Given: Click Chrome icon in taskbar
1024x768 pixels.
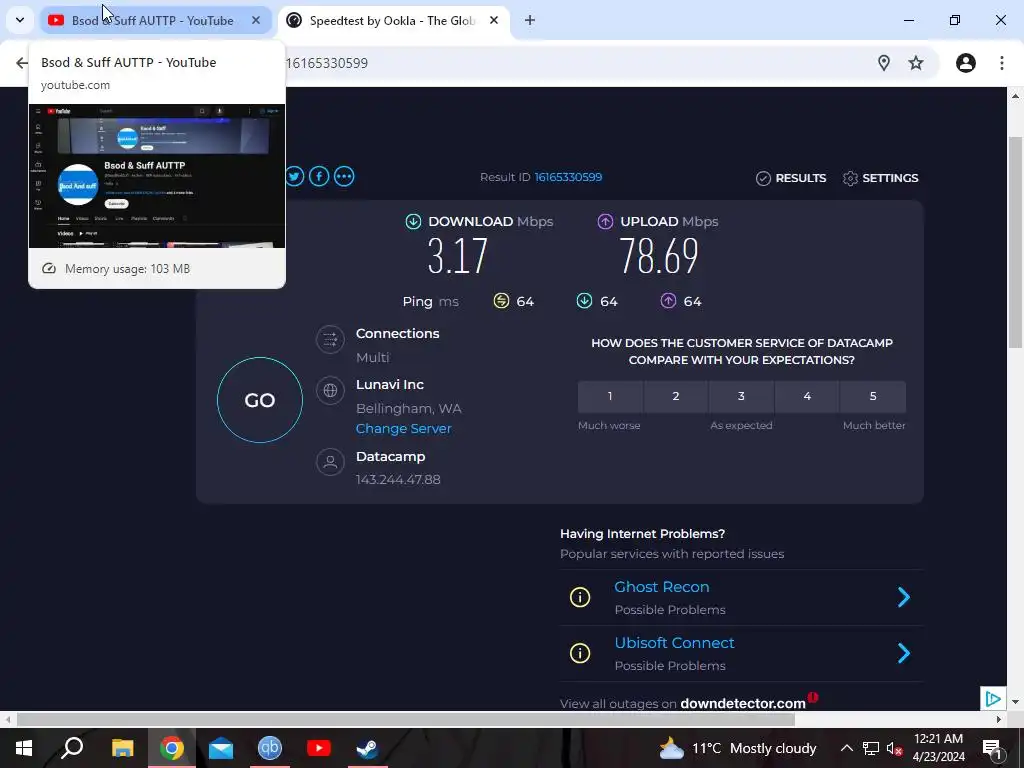Looking at the screenshot, I should pyautogui.click(x=172, y=748).
